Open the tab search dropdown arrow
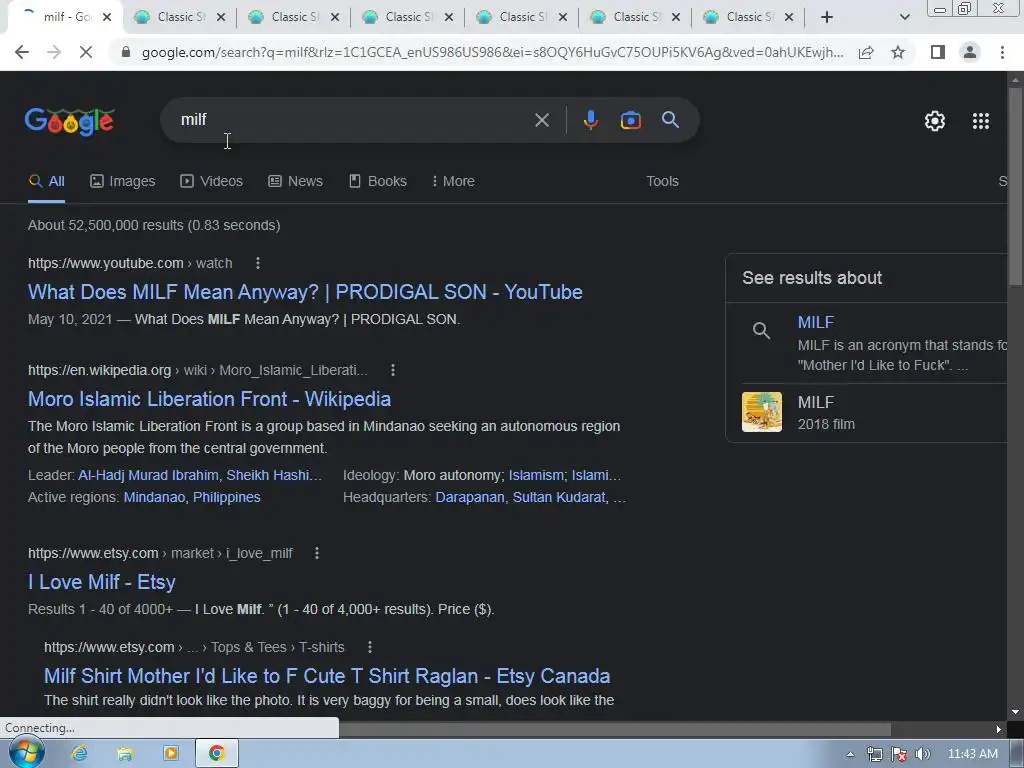This screenshot has width=1024, height=768. (x=904, y=17)
